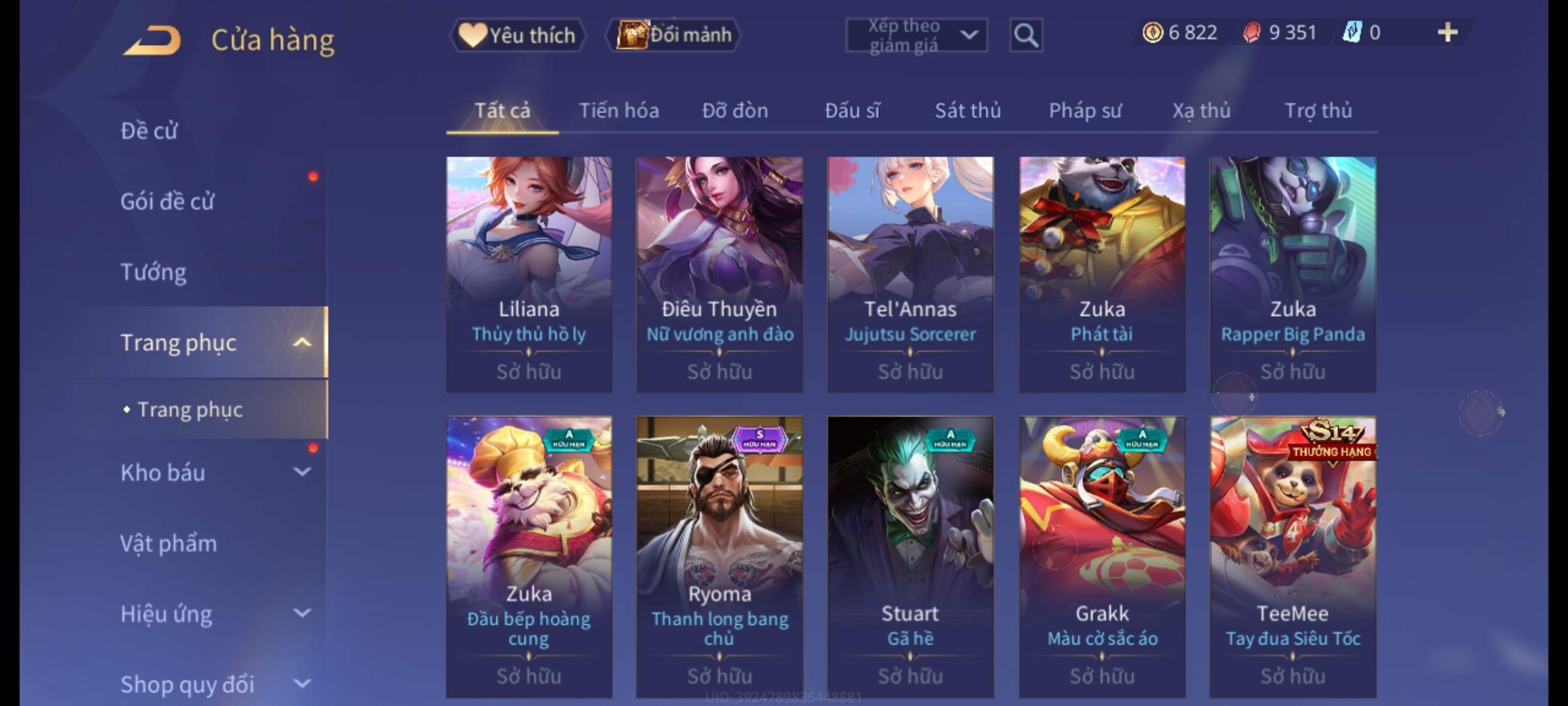The height and width of the screenshot is (706, 1568).
Task: Open Stuart Gã hề skin card
Action: click(910, 557)
